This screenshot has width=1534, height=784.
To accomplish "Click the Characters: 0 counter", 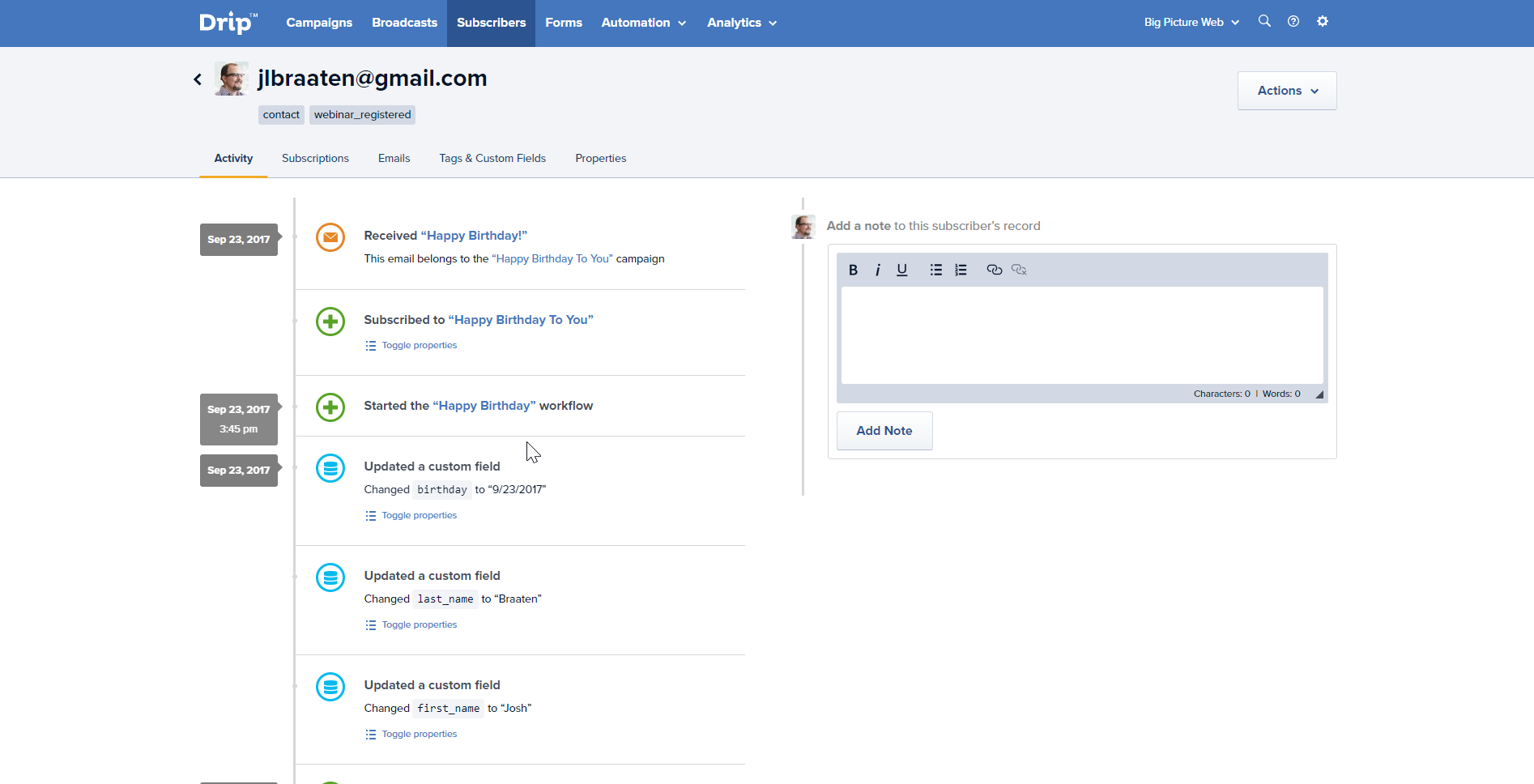I will (x=1221, y=394).
